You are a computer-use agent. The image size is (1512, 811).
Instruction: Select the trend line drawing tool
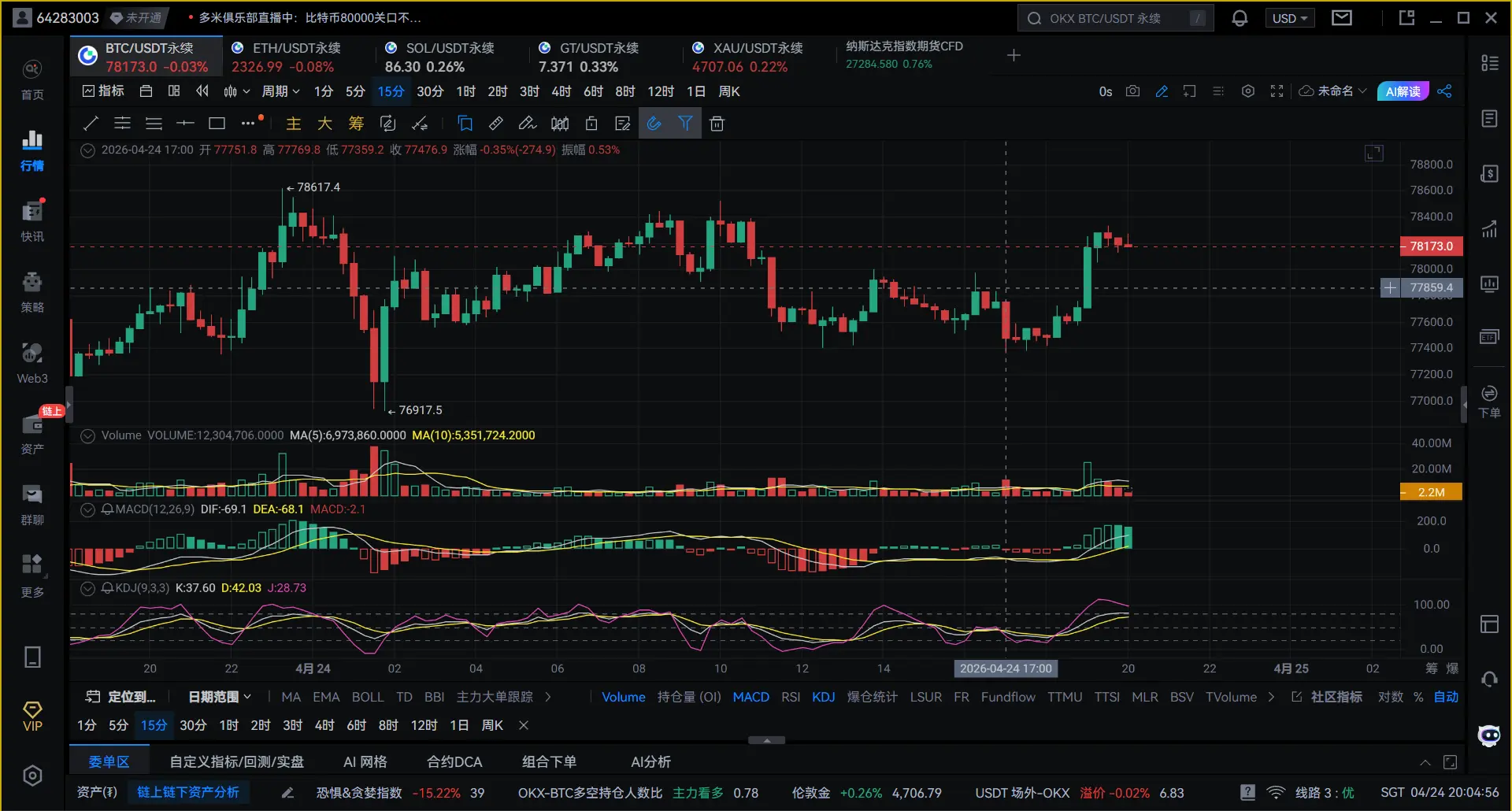coord(91,123)
